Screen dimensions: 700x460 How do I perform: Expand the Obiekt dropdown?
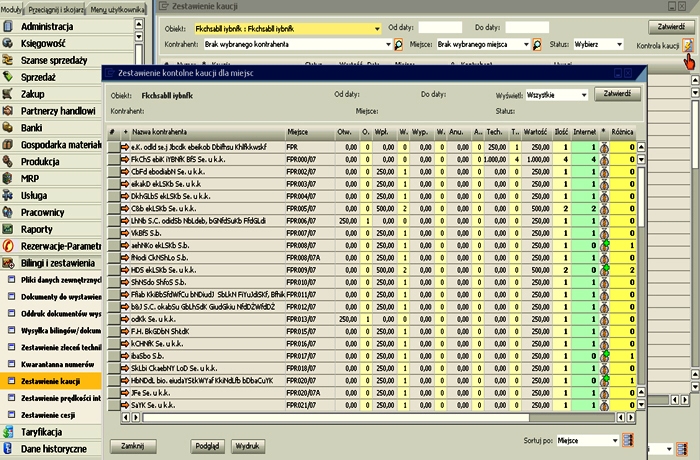(x=377, y=29)
